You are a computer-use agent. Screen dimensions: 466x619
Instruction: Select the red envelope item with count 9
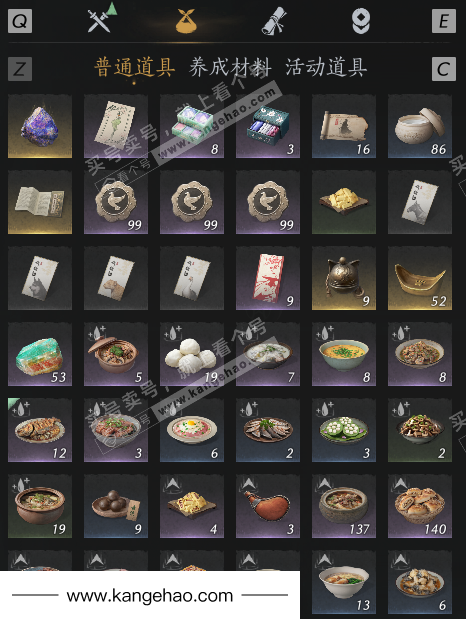(x=268, y=278)
